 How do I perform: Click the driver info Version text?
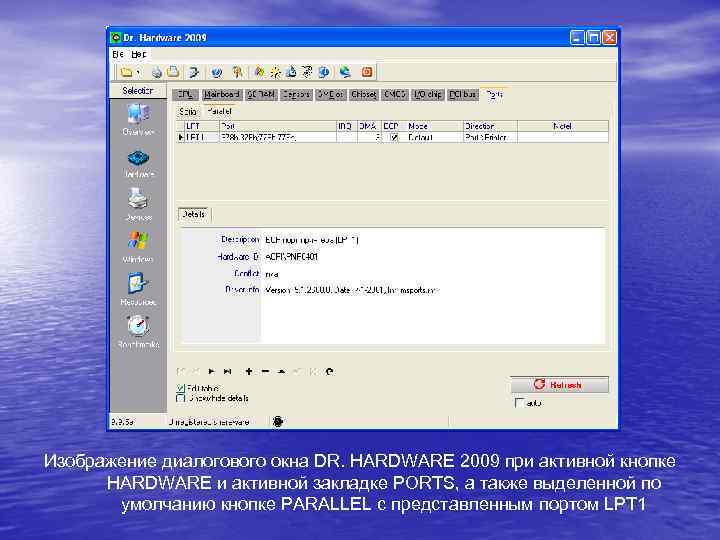(x=352, y=290)
